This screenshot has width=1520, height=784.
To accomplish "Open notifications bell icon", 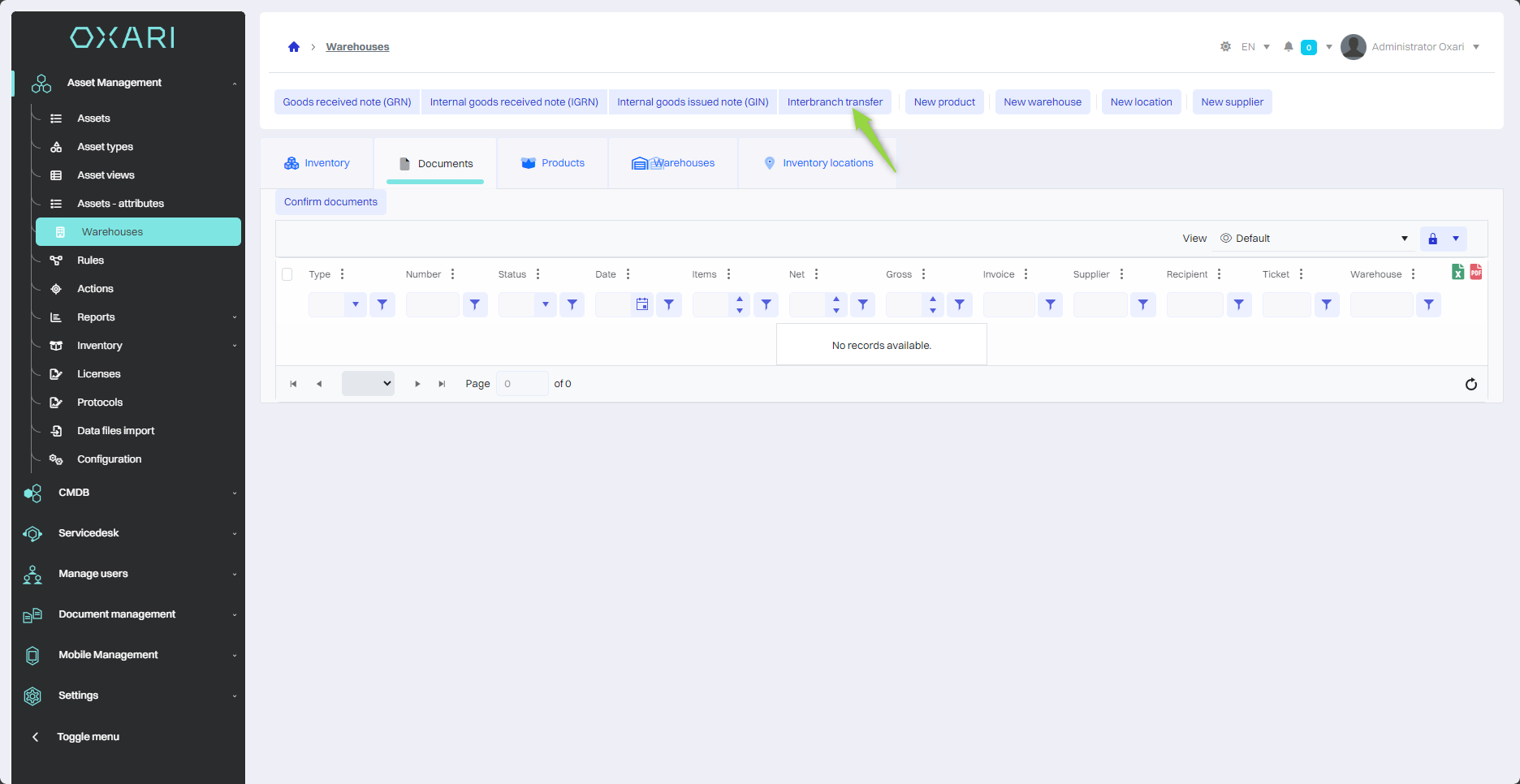I will (1288, 47).
